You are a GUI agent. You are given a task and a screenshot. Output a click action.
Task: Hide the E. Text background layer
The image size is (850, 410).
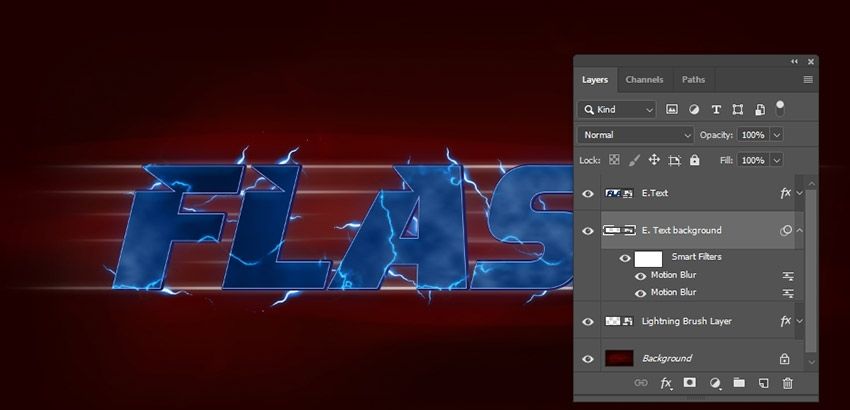pos(588,230)
